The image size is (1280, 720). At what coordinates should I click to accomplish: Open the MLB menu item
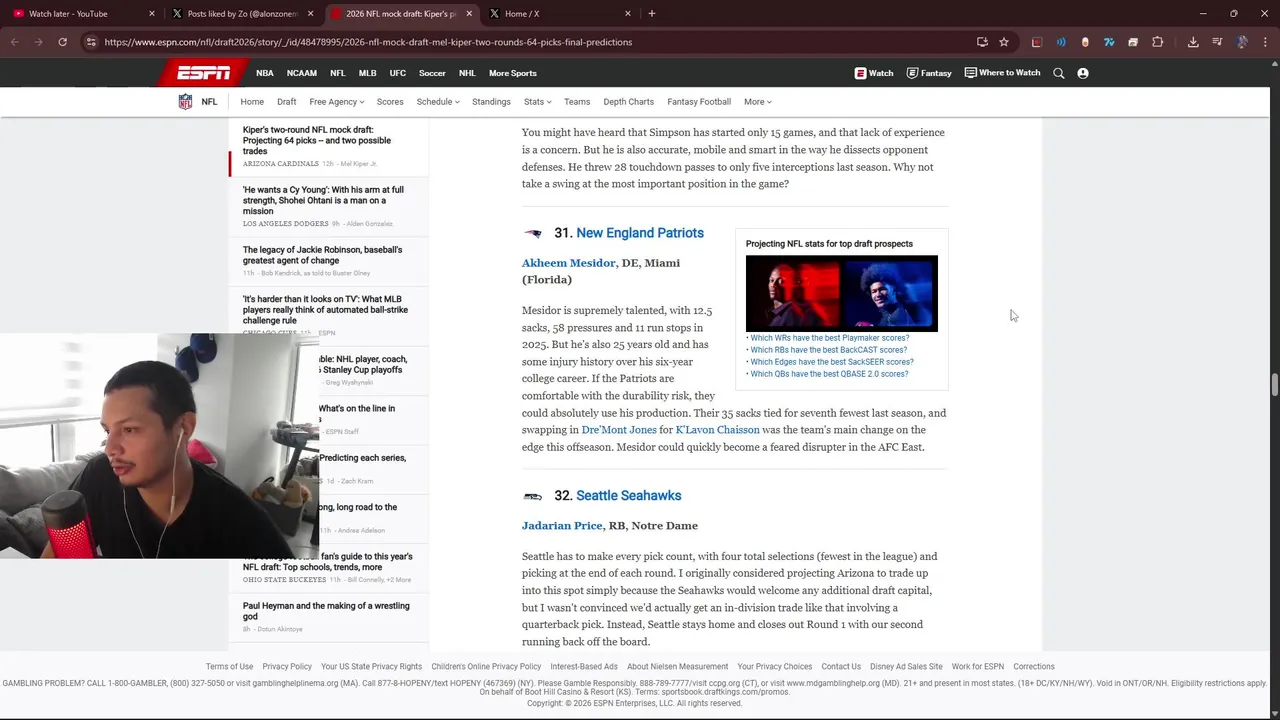pyautogui.click(x=368, y=73)
